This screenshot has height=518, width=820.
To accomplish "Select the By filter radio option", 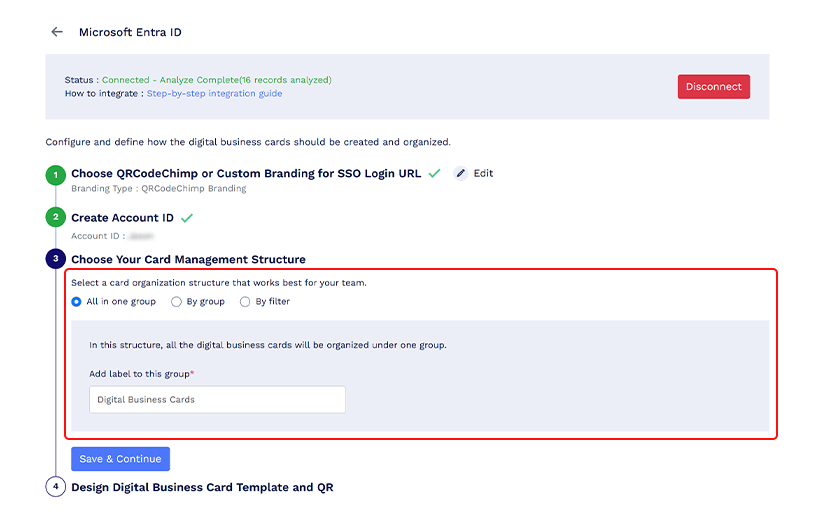I will point(245,302).
